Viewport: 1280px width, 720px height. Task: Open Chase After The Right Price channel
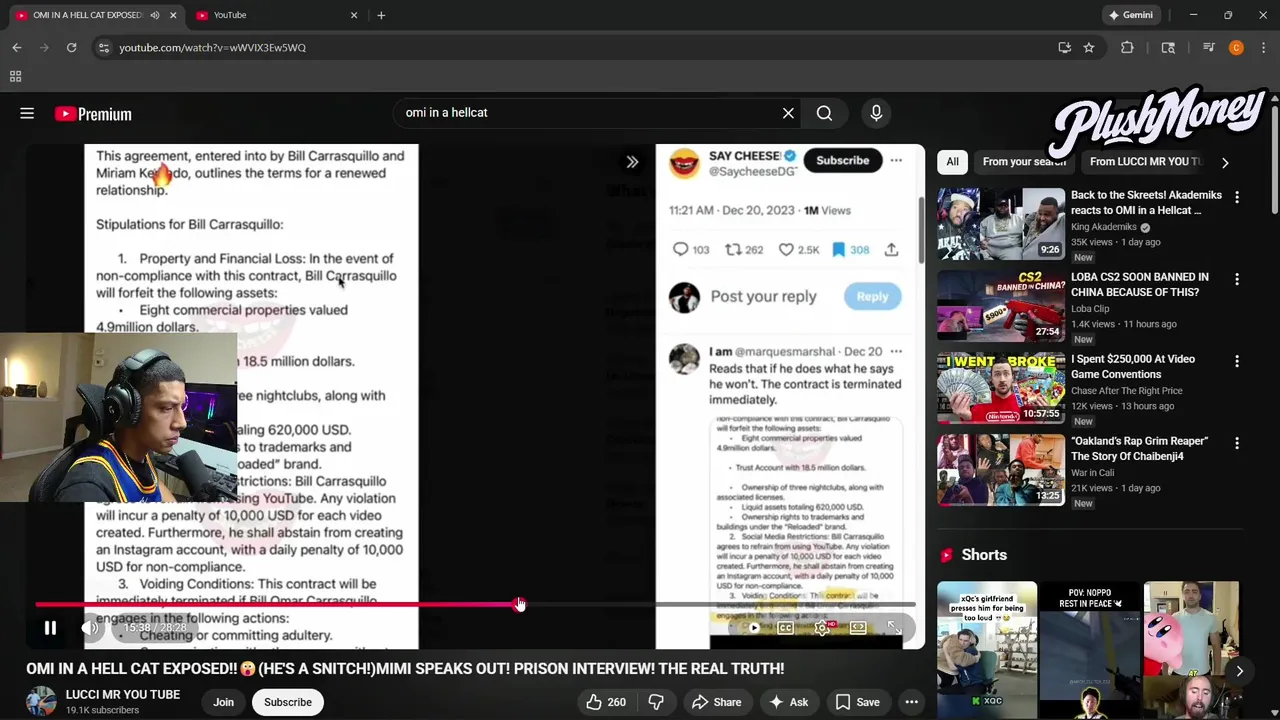pos(1127,391)
